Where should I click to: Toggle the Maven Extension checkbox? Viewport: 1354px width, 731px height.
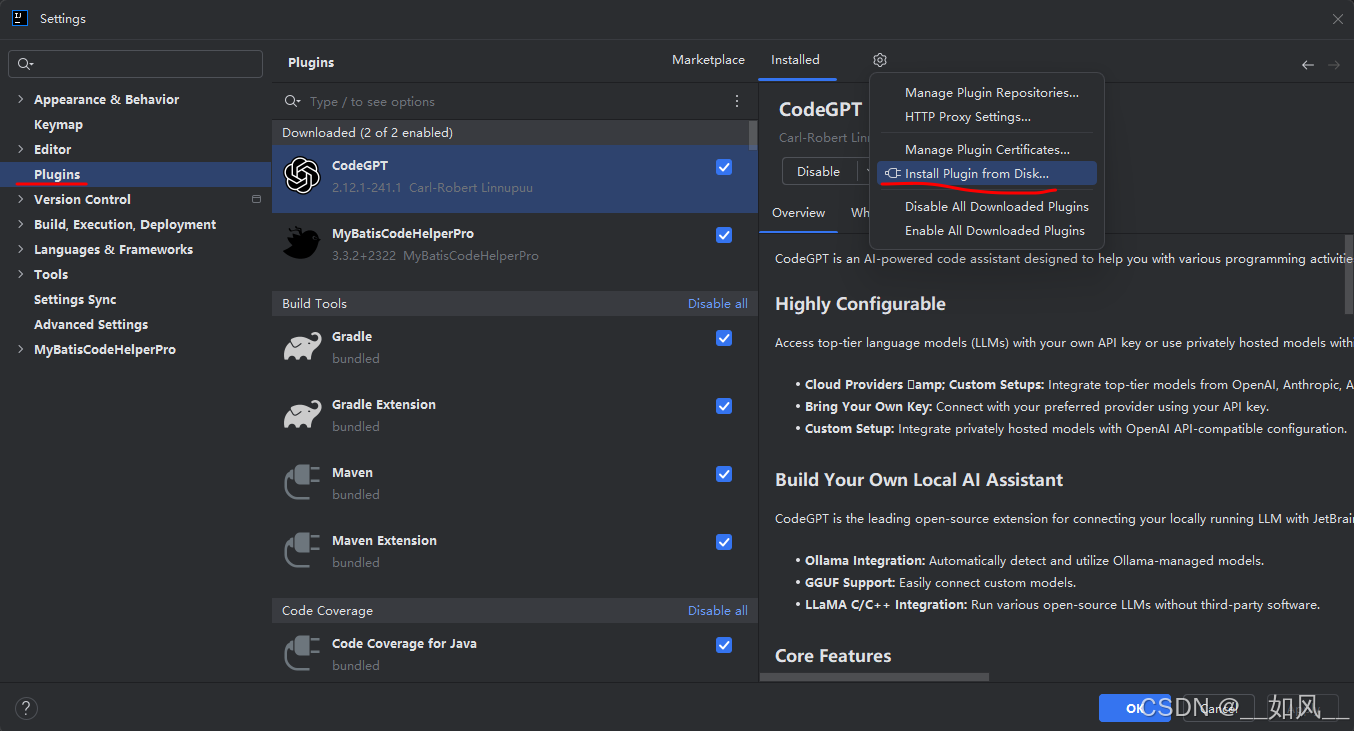click(x=724, y=542)
